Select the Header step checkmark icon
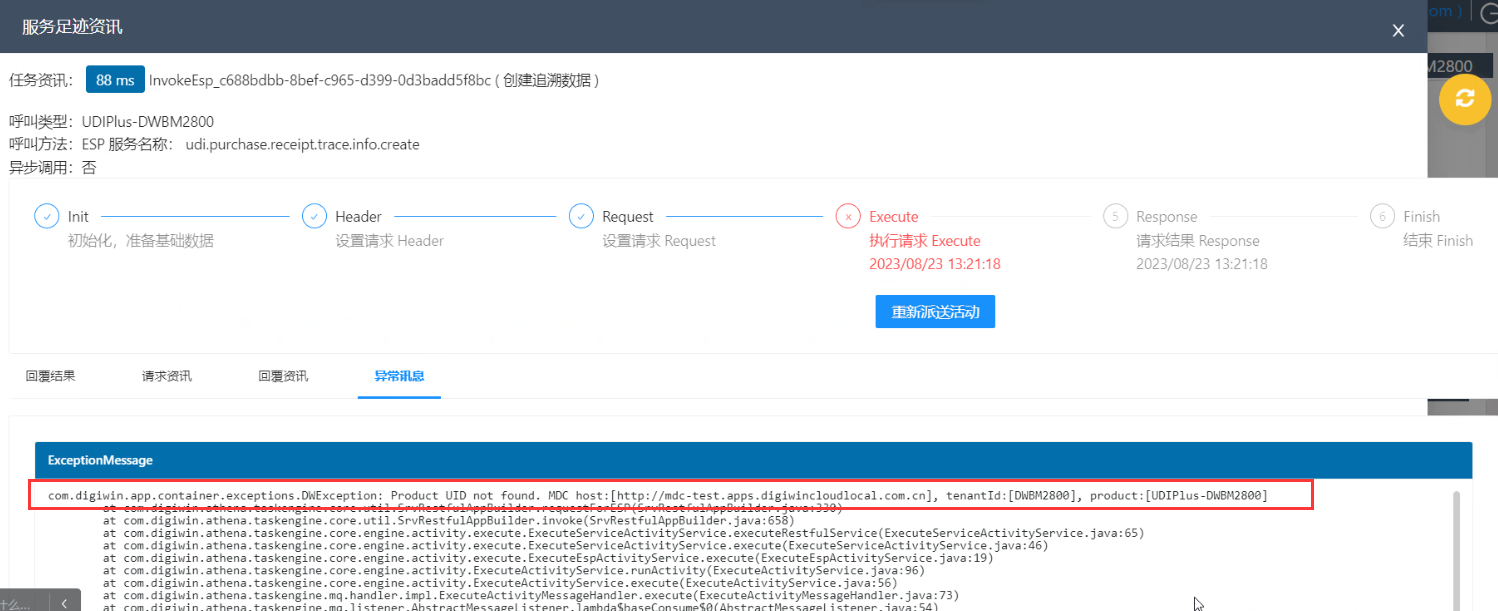 pos(314,216)
